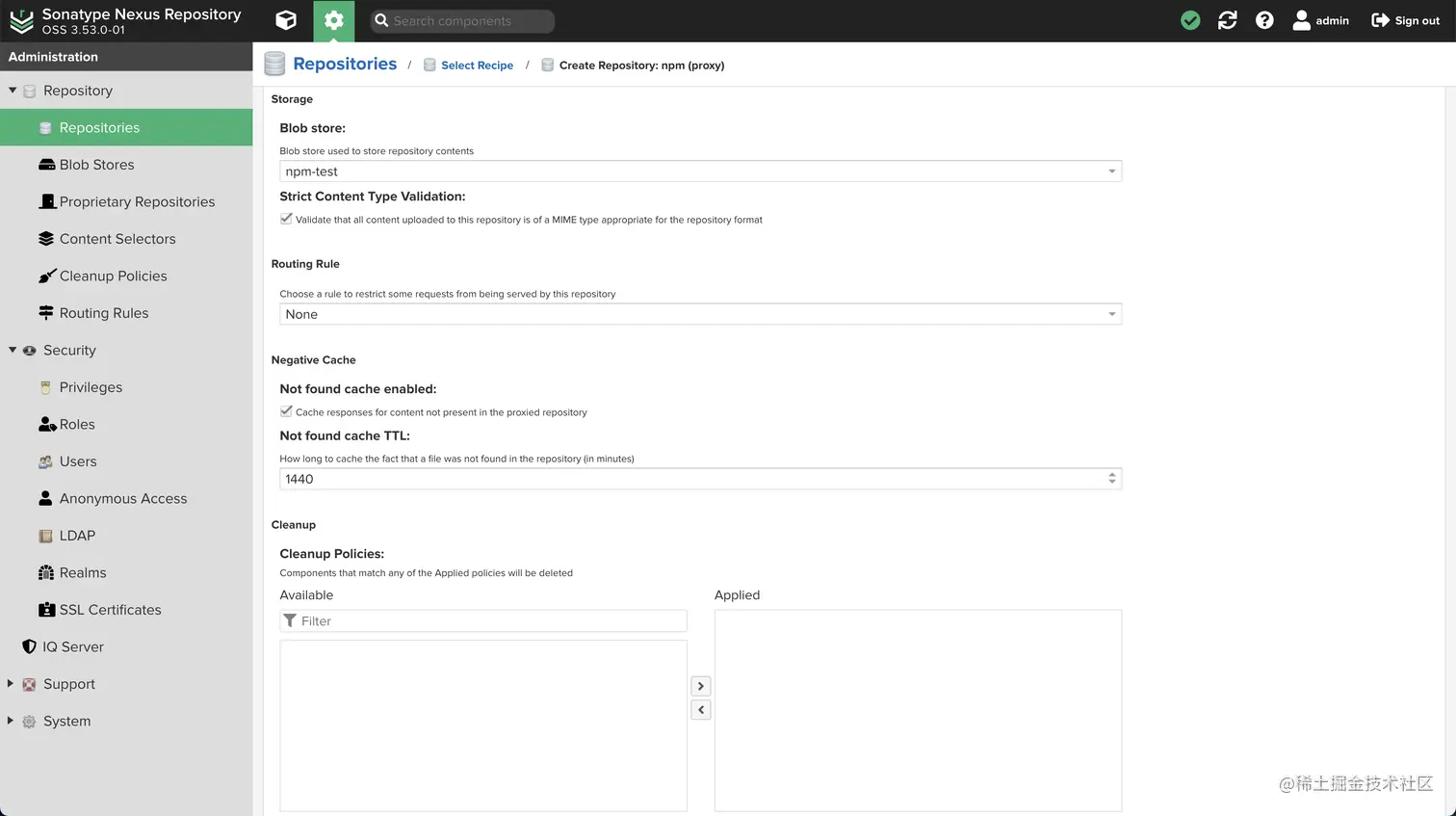Click the Refresh icon in header
The height and width of the screenshot is (816, 1456).
coord(1227,20)
